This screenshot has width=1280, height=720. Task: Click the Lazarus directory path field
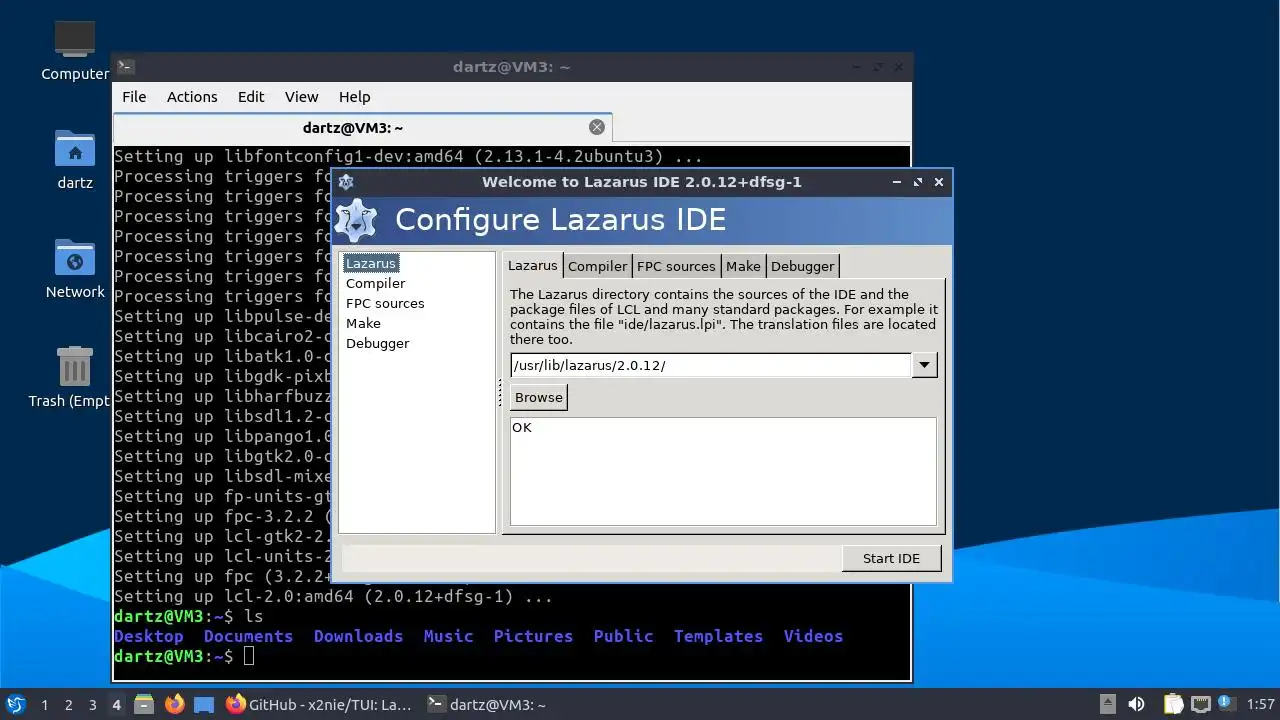[x=710, y=365]
